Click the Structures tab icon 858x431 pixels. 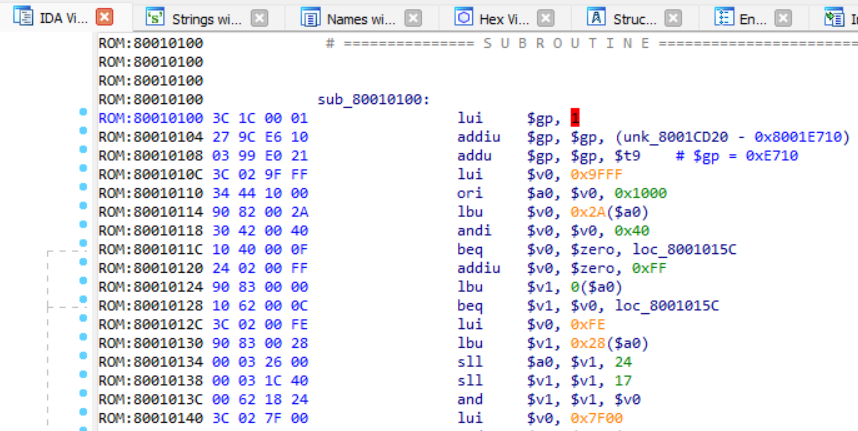(596, 18)
